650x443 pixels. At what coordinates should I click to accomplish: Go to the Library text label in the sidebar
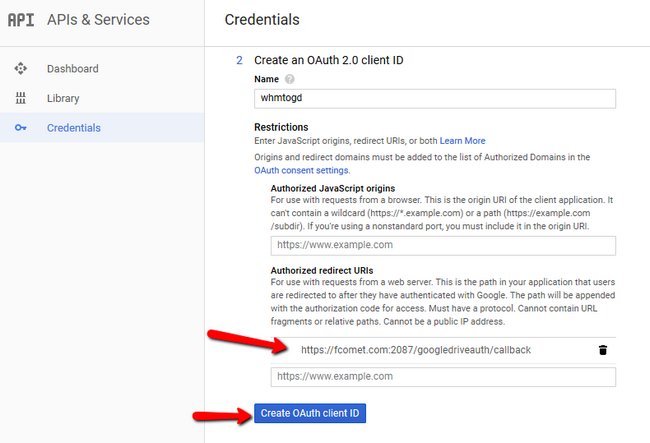(63, 98)
